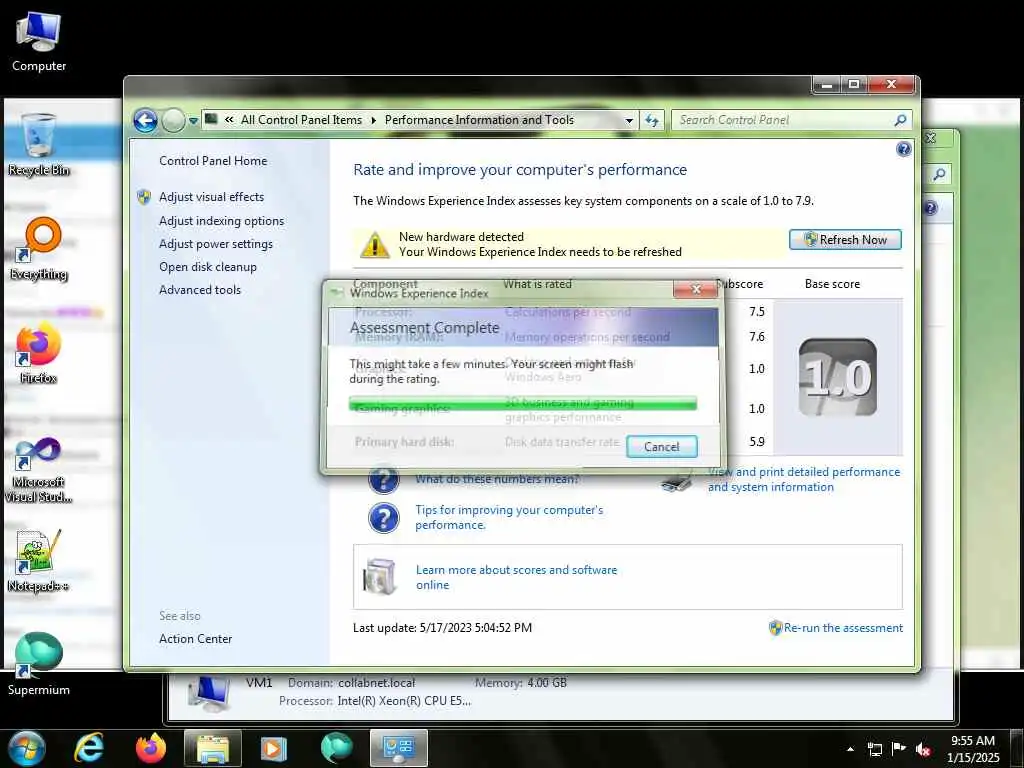Open Advanced tools link
Viewport: 1024px width, 768px height.
pyautogui.click(x=200, y=289)
